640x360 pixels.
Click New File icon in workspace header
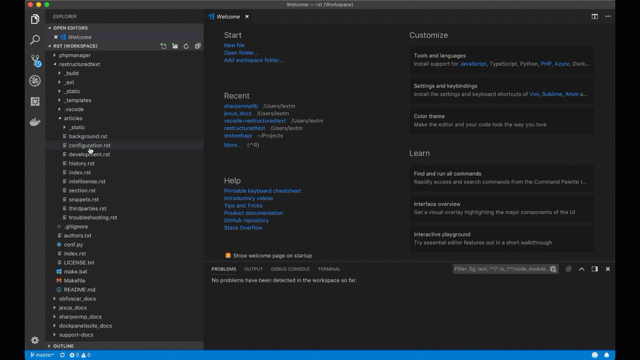(164, 46)
